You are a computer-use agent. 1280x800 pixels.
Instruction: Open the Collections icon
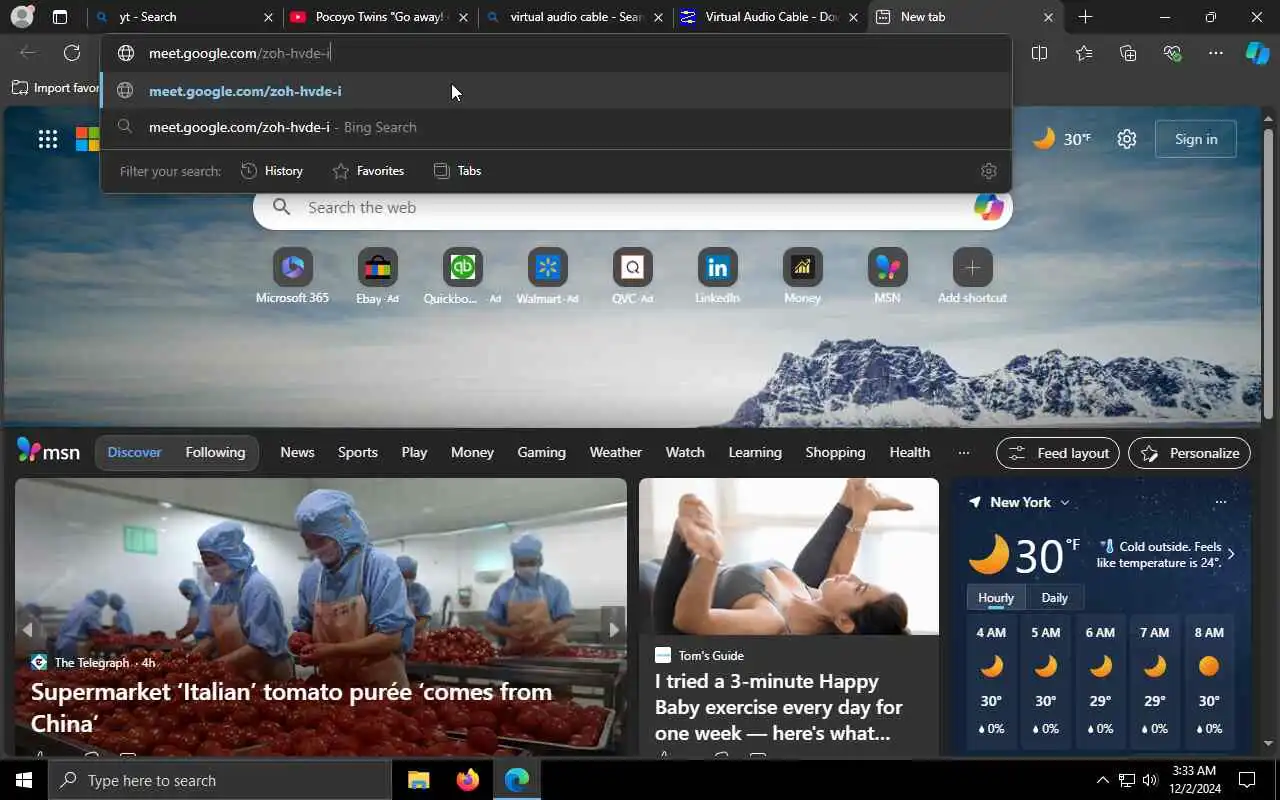(1128, 53)
